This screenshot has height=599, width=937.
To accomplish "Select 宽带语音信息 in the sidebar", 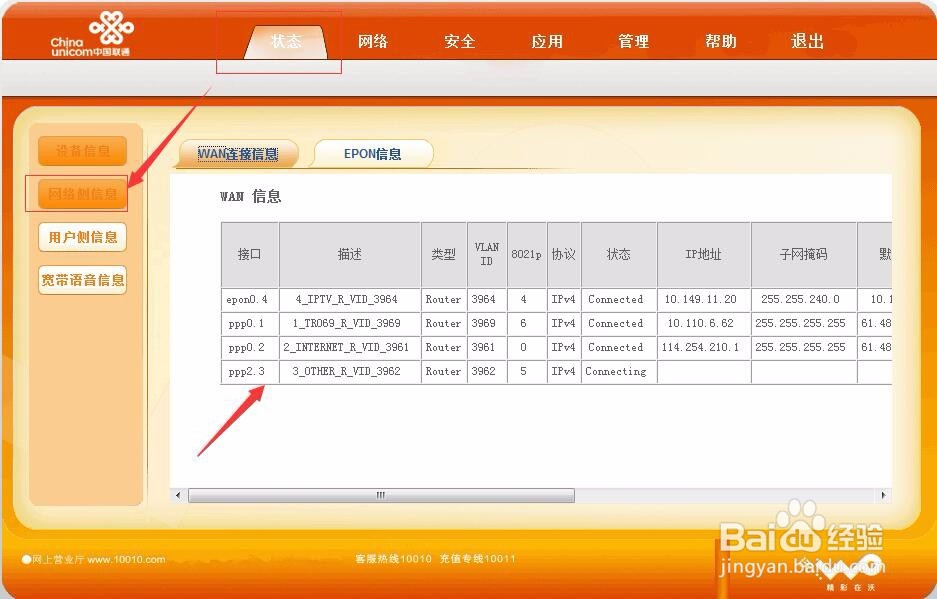I will point(82,279).
